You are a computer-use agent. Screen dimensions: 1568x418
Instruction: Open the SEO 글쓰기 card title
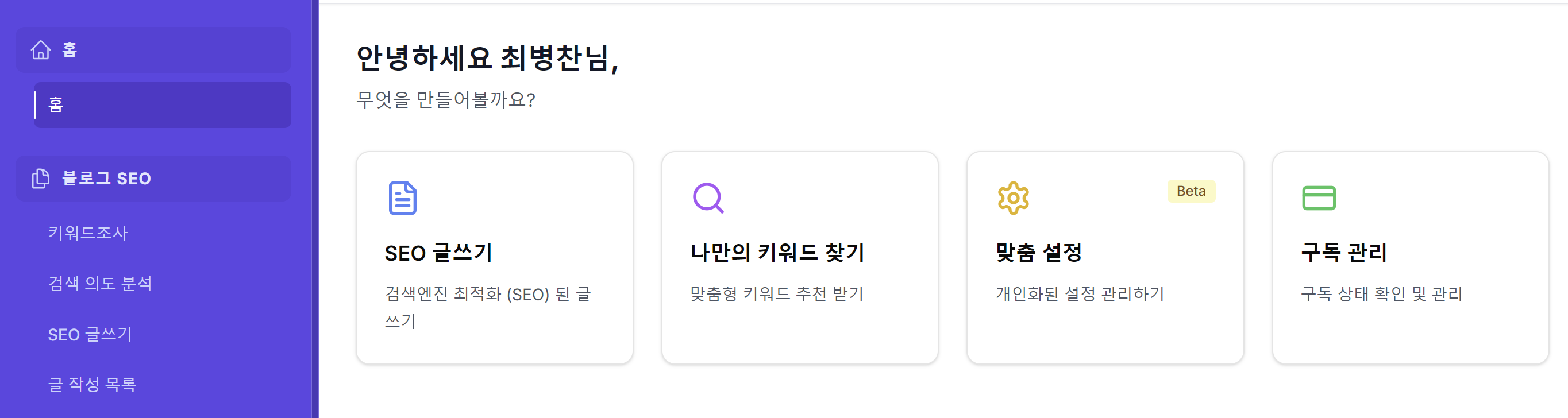pyautogui.click(x=438, y=253)
